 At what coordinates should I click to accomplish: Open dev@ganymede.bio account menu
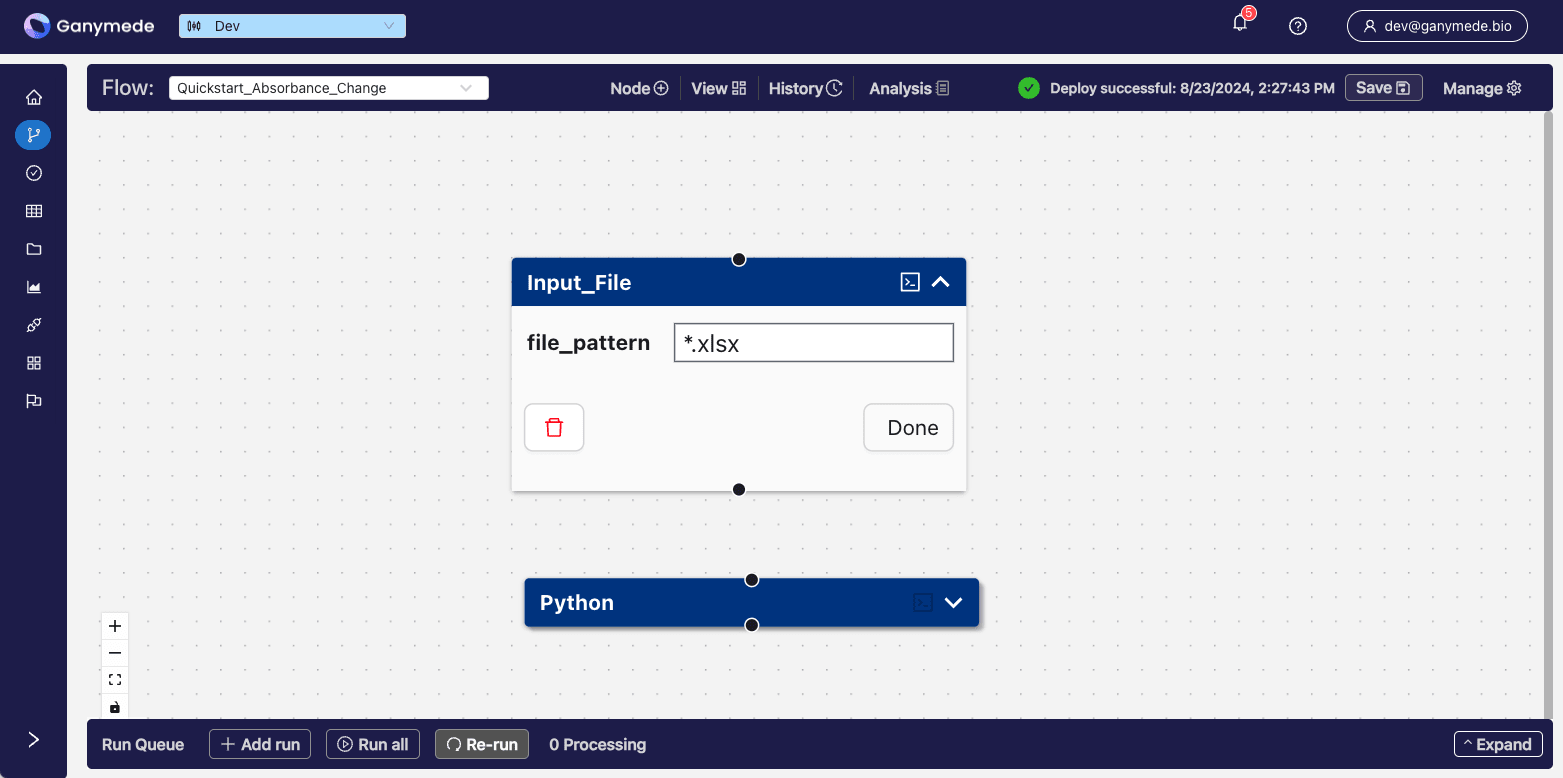1437,26
